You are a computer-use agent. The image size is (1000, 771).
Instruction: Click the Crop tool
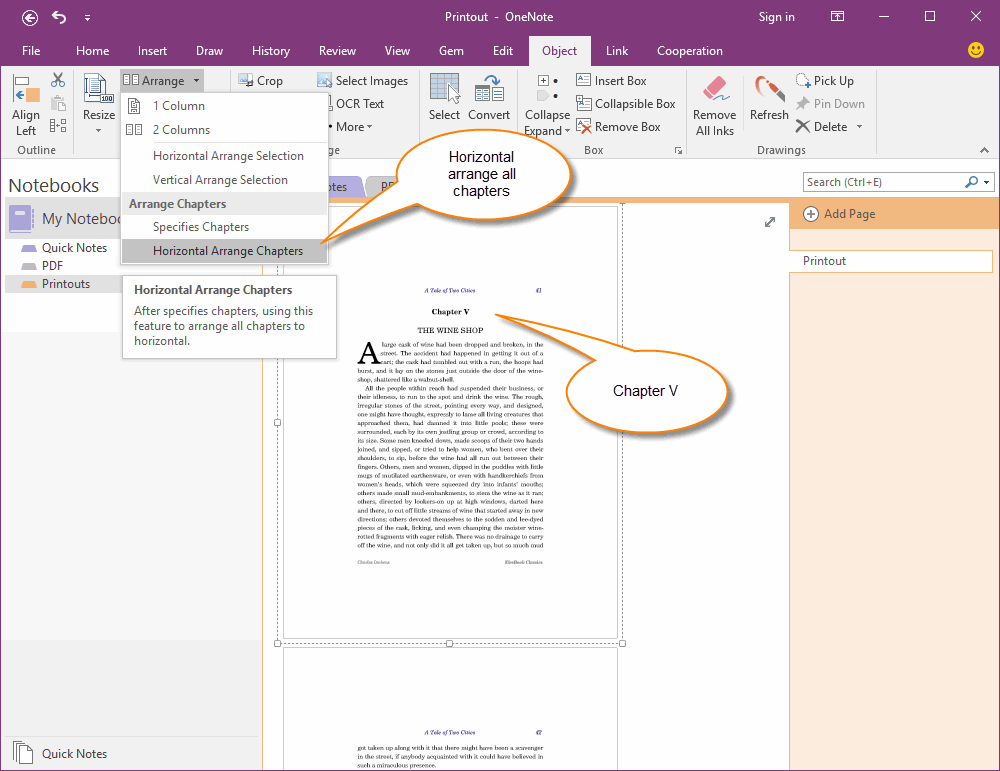click(x=260, y=80)
